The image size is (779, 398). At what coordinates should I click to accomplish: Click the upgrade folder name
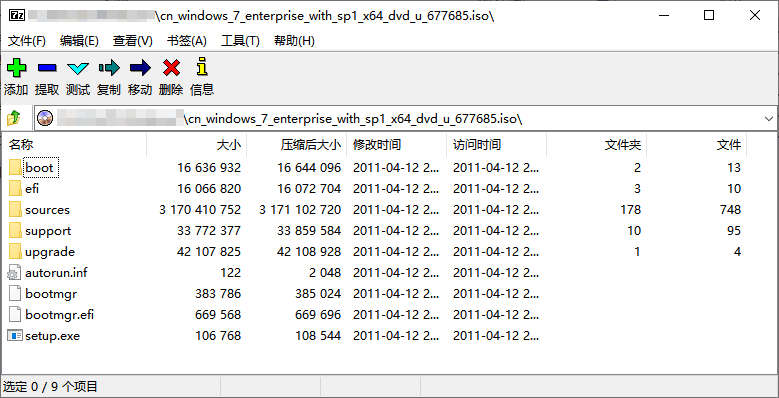[x=50, y=251]
